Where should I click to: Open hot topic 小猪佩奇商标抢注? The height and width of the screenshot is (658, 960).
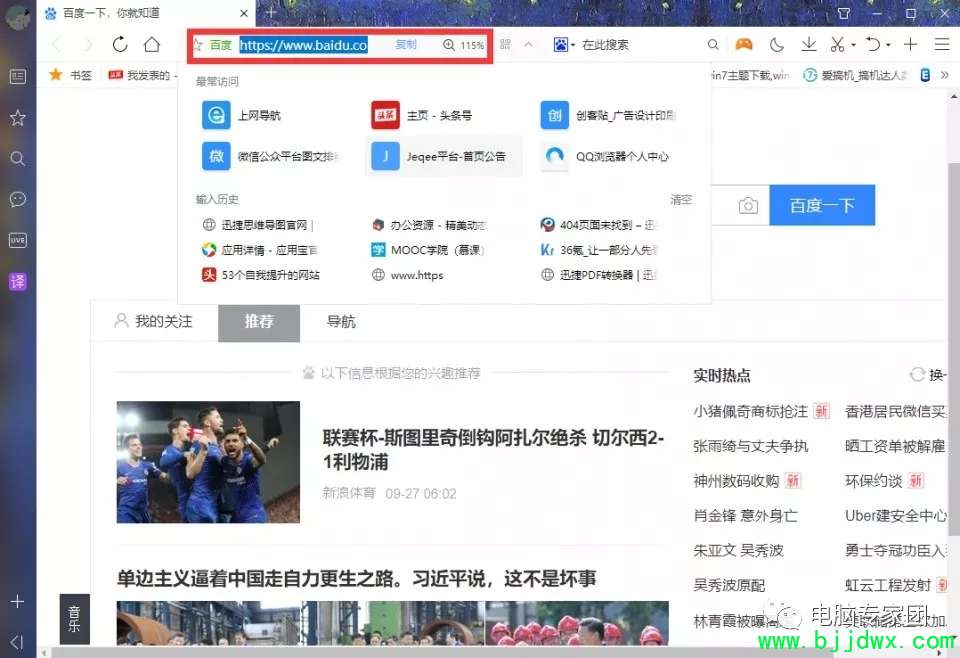click(751, 411)
